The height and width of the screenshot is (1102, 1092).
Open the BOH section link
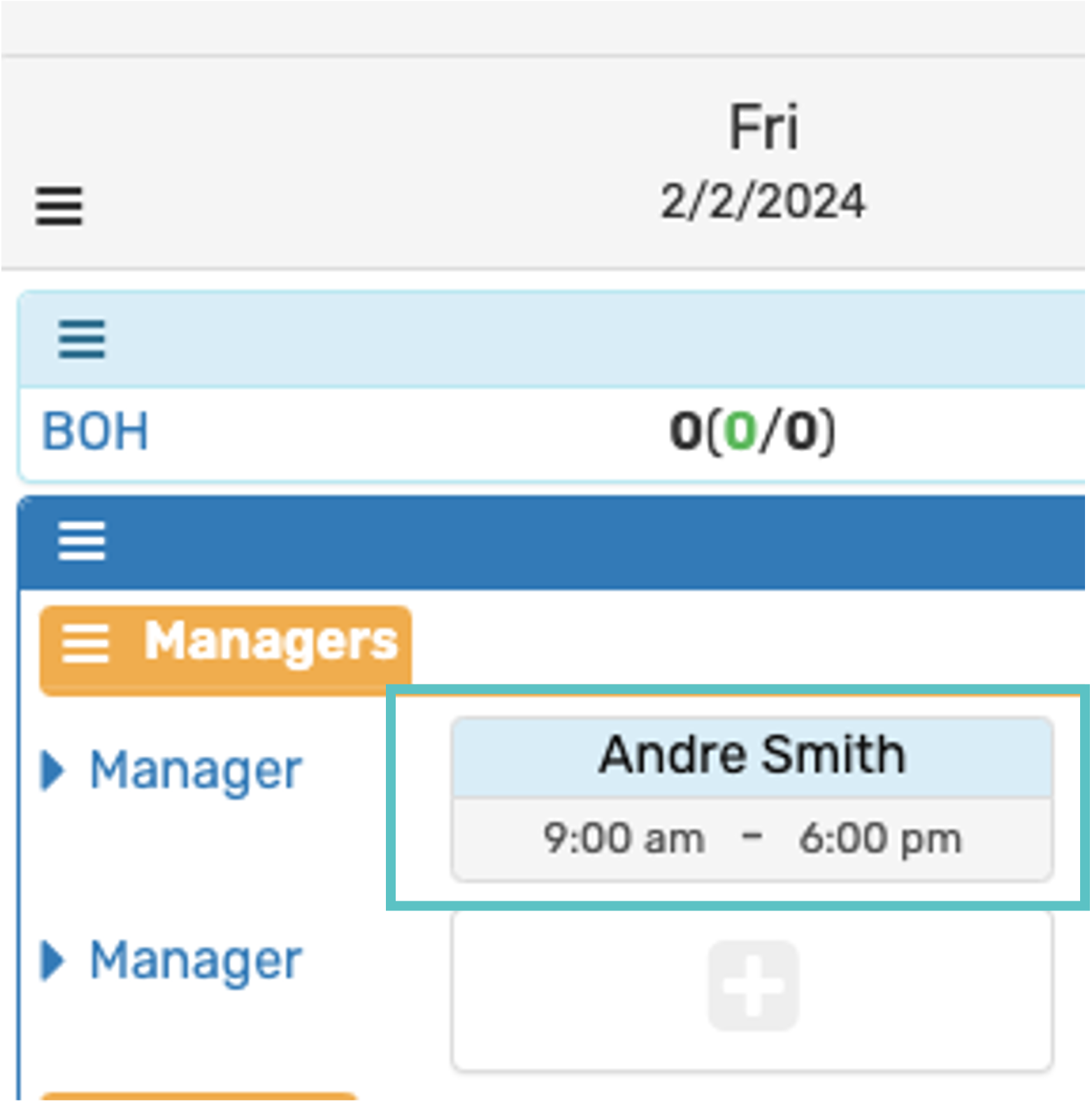(96, 431)
